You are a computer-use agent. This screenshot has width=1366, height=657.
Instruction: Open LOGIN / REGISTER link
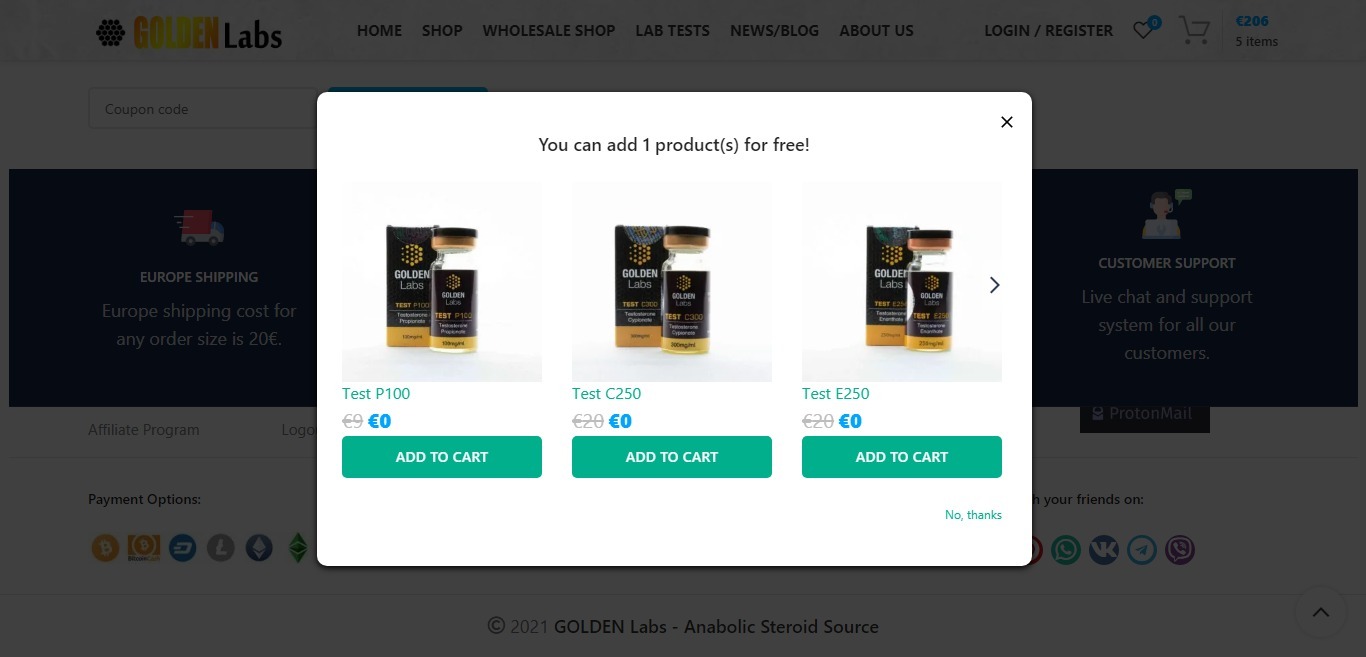point(1048,31)
